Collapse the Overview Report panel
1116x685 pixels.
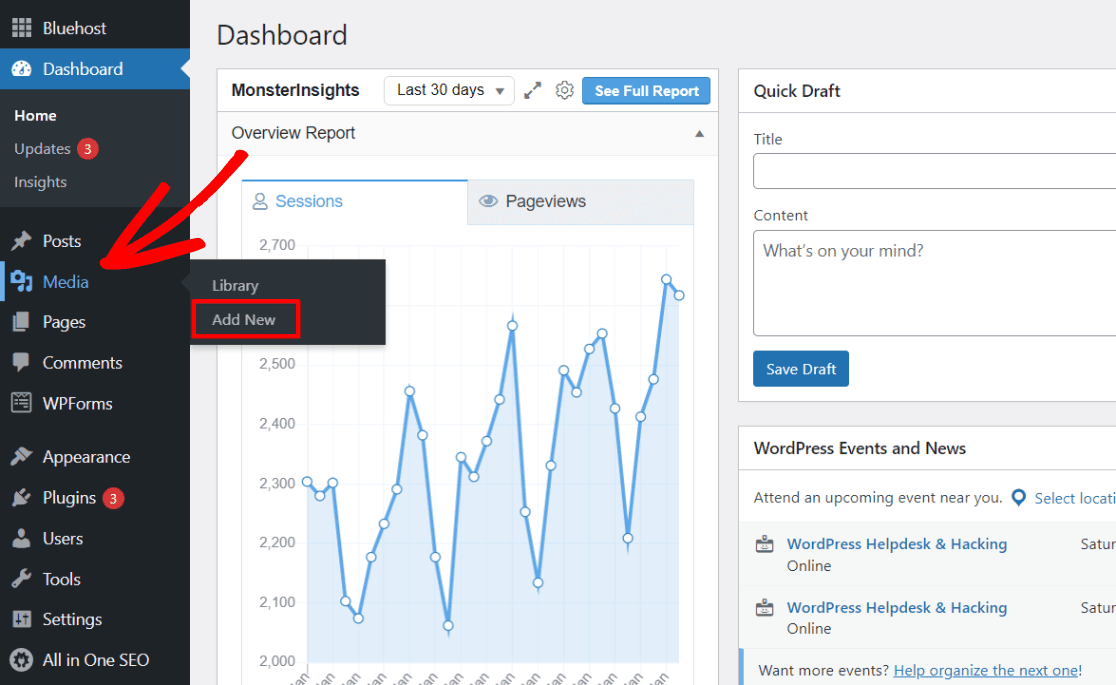[x=699, y=134]
